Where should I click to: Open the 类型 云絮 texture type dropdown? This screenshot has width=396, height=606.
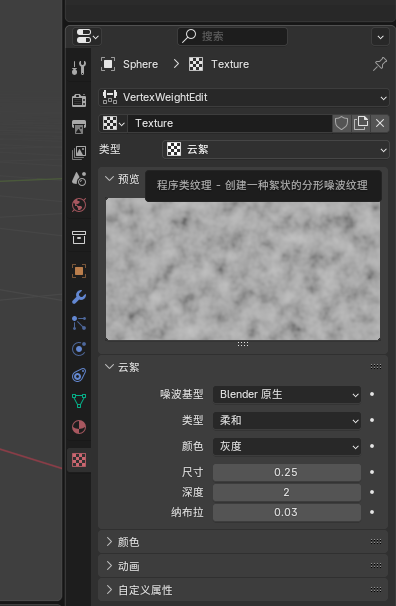[276, 149]
